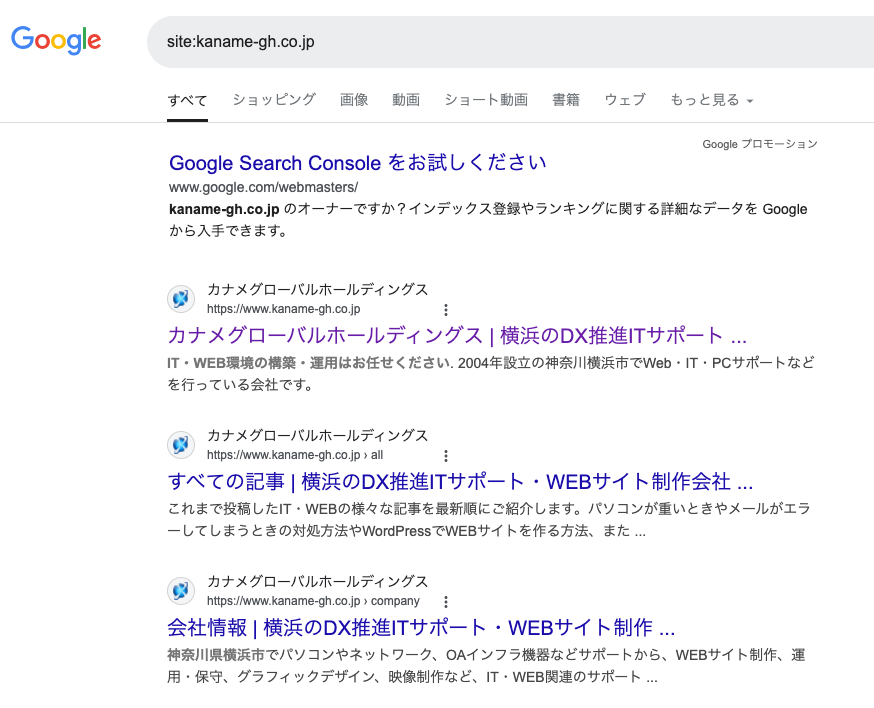Open the Google Search Console をお試しください link
This screenshot has height=708, width=874.
pyautogui.click(x=357, y=163)
